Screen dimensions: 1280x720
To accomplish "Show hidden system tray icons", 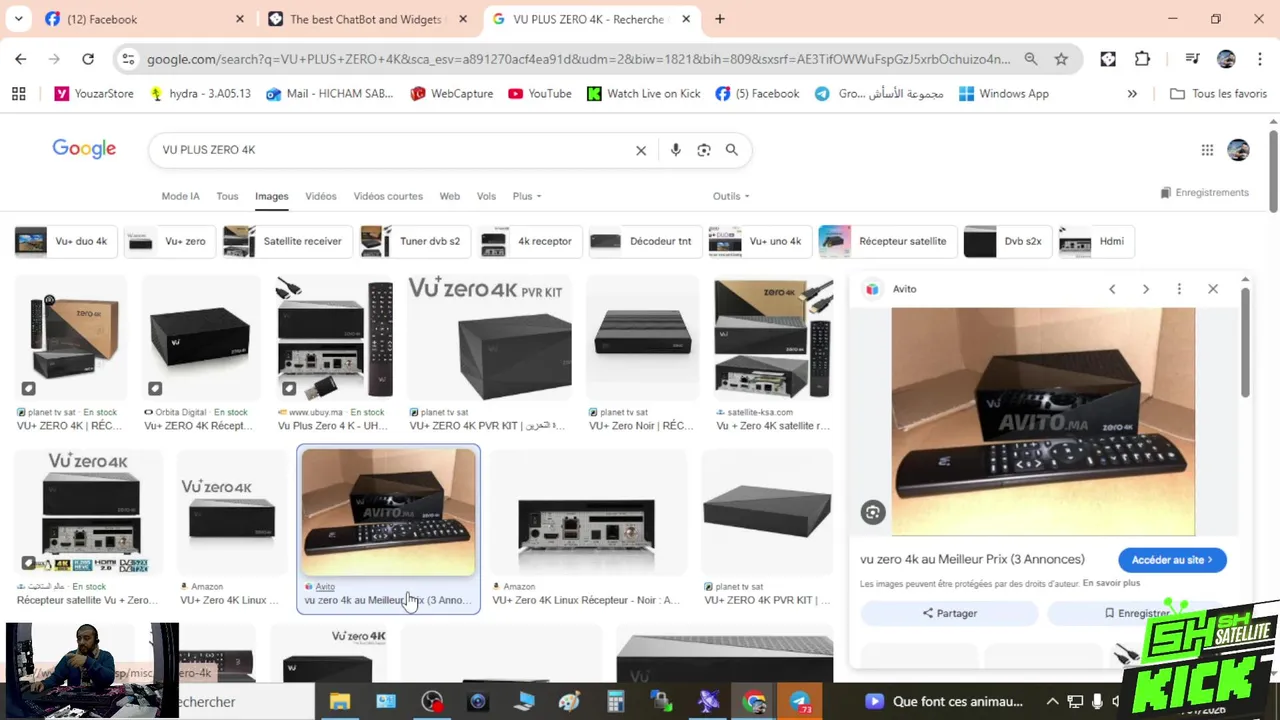I will tap(1052, 702).
